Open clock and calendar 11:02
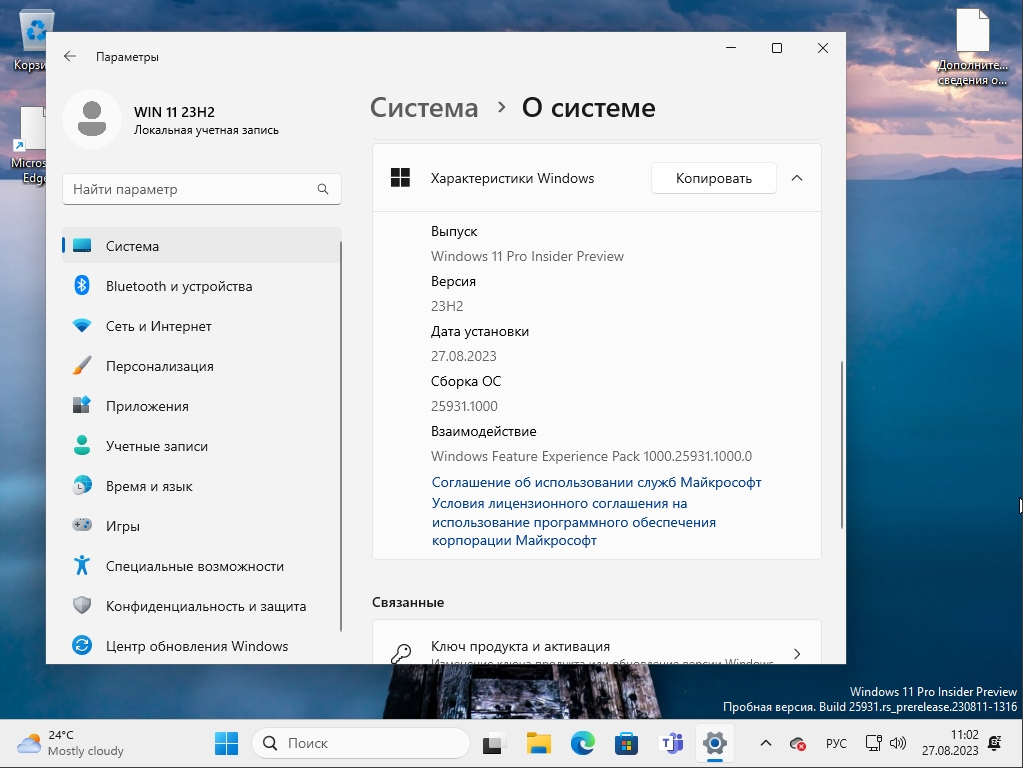This screenshot has width=1023, height=768. click(950, 743)
